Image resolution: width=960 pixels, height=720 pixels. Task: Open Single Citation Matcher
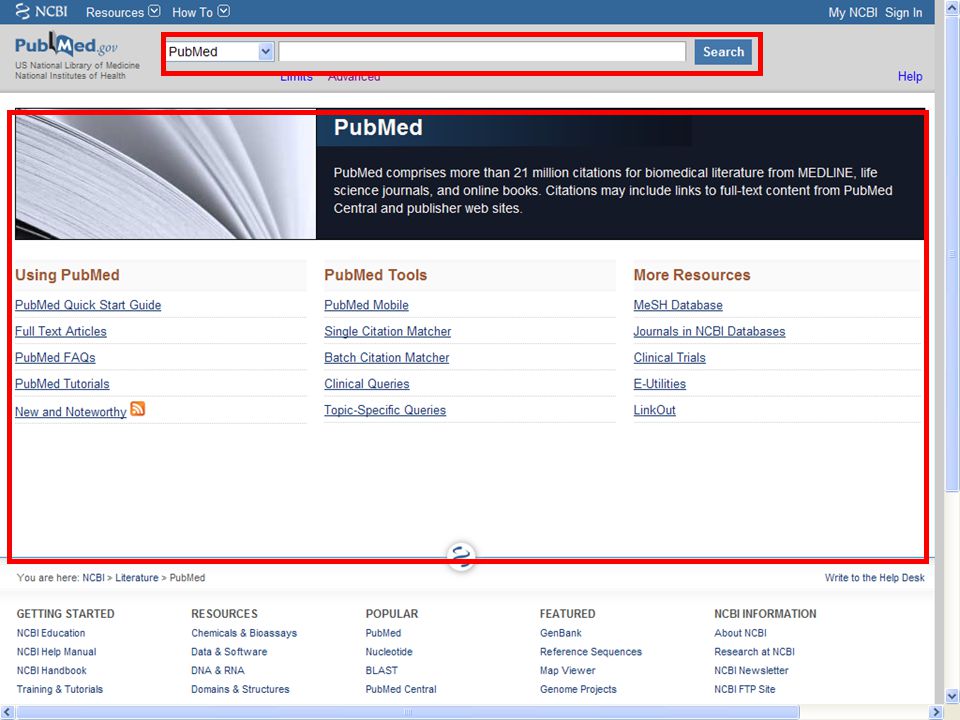(x=388, y=331)
